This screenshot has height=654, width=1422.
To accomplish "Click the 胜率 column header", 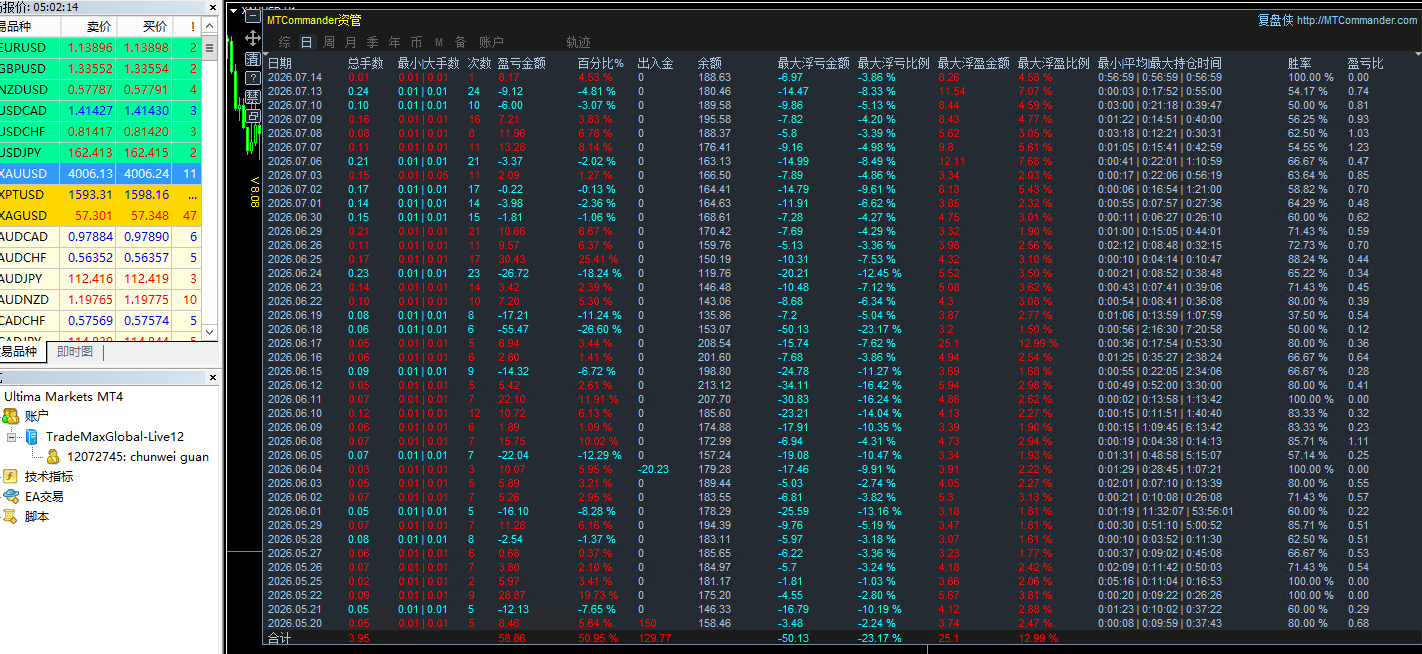I will click(x=1300, y=63).
